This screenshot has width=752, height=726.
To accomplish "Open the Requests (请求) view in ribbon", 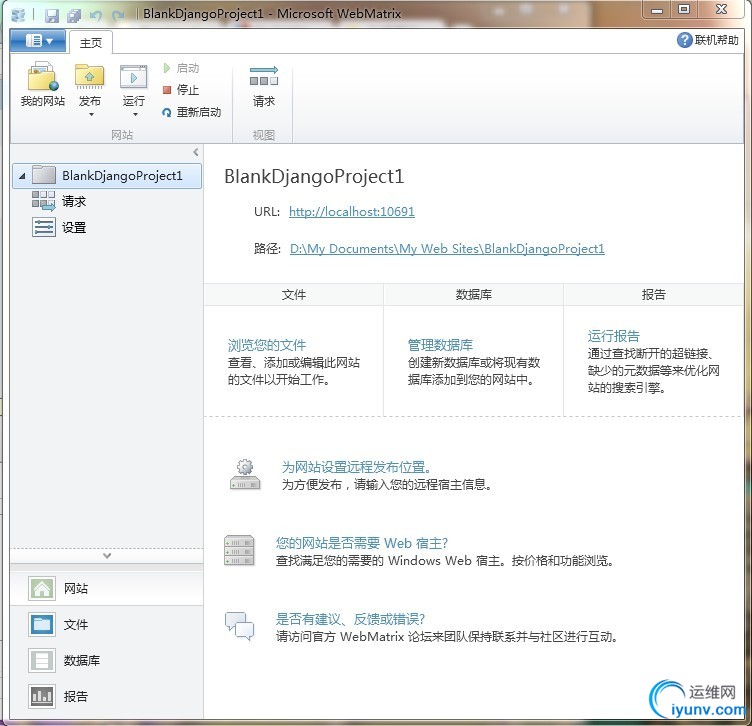I will (264, 86).
